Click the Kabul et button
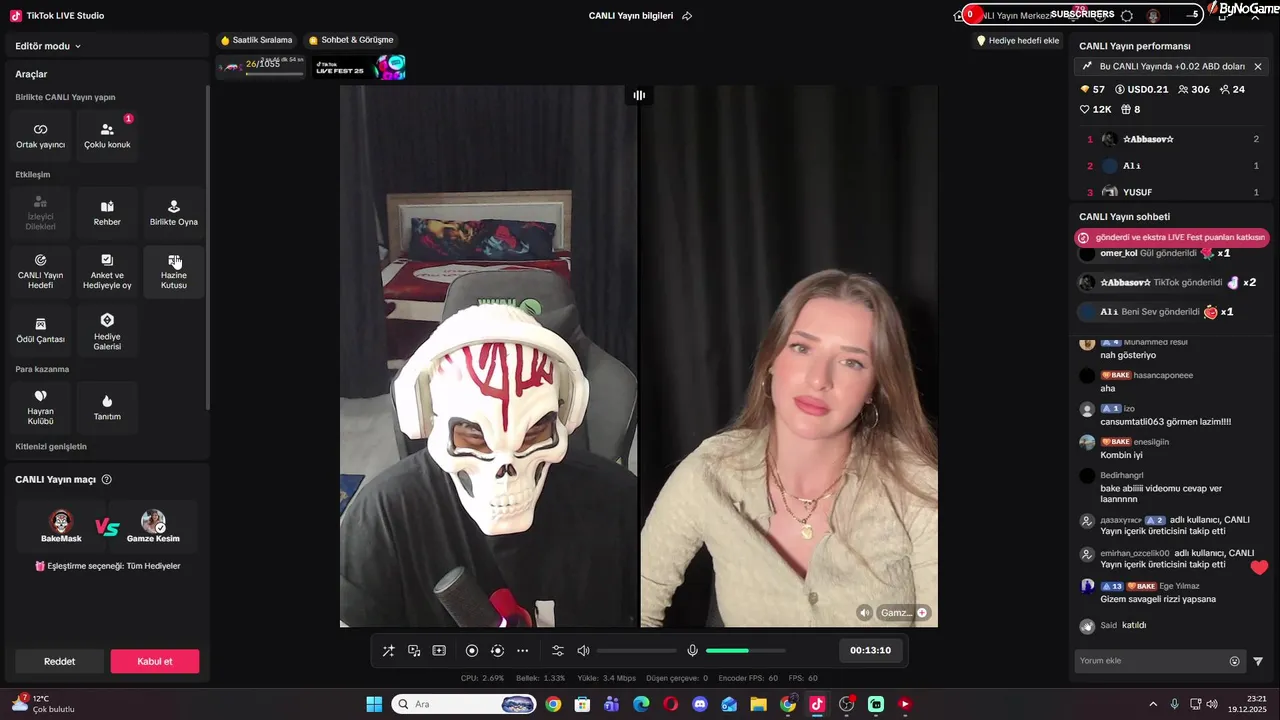This screenshot has height=720, width=1280. pos(155,661)
